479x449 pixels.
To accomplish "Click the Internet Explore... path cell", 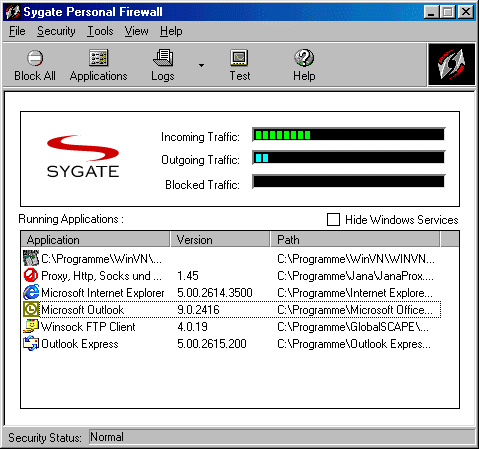I will coord(355,293).
